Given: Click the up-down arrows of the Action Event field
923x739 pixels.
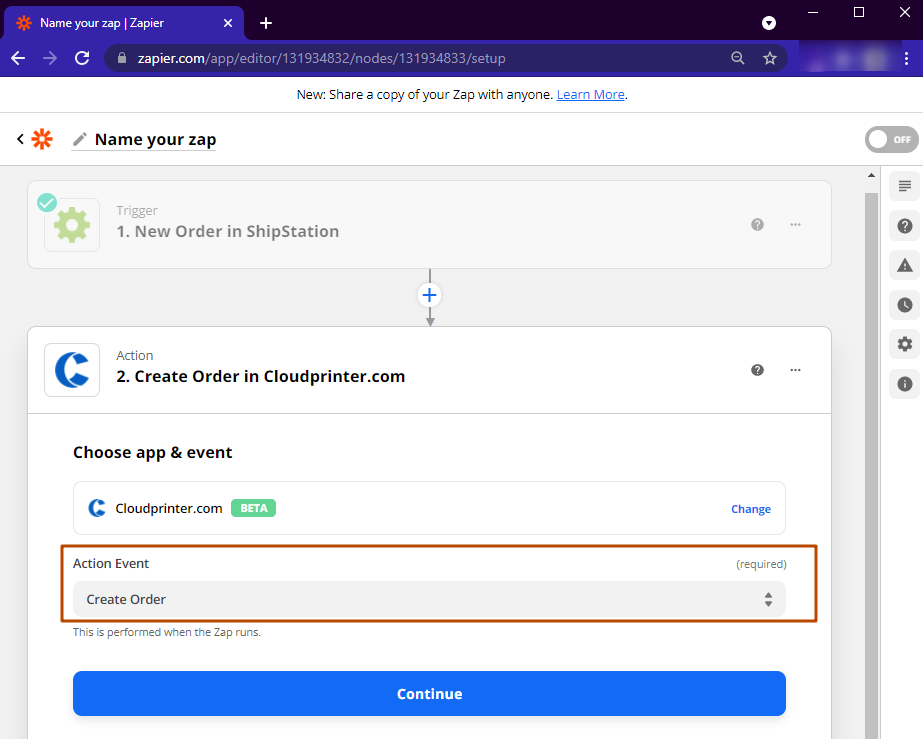Looking at the screenshot, I should point(768,599).
